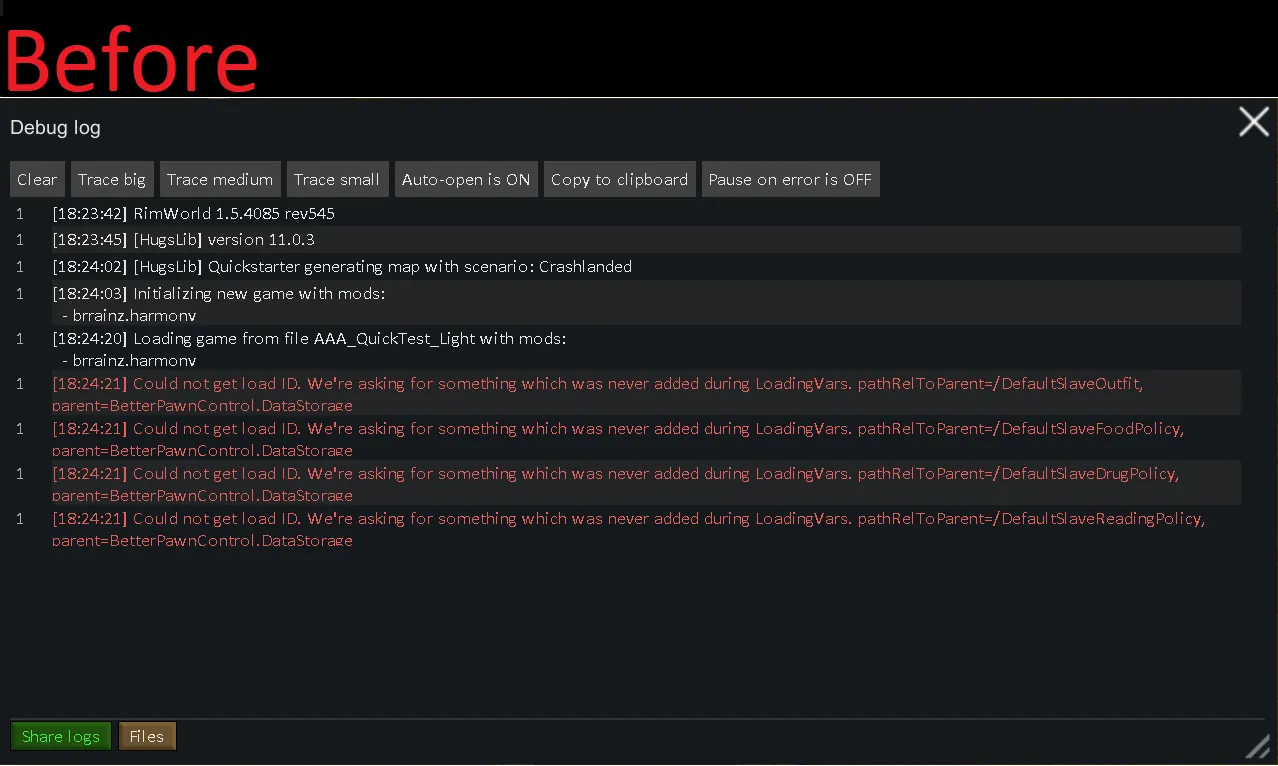This screenshot has height=766, width=1278.
Task: Select Trace medium stack size
Action: (220, 180)
